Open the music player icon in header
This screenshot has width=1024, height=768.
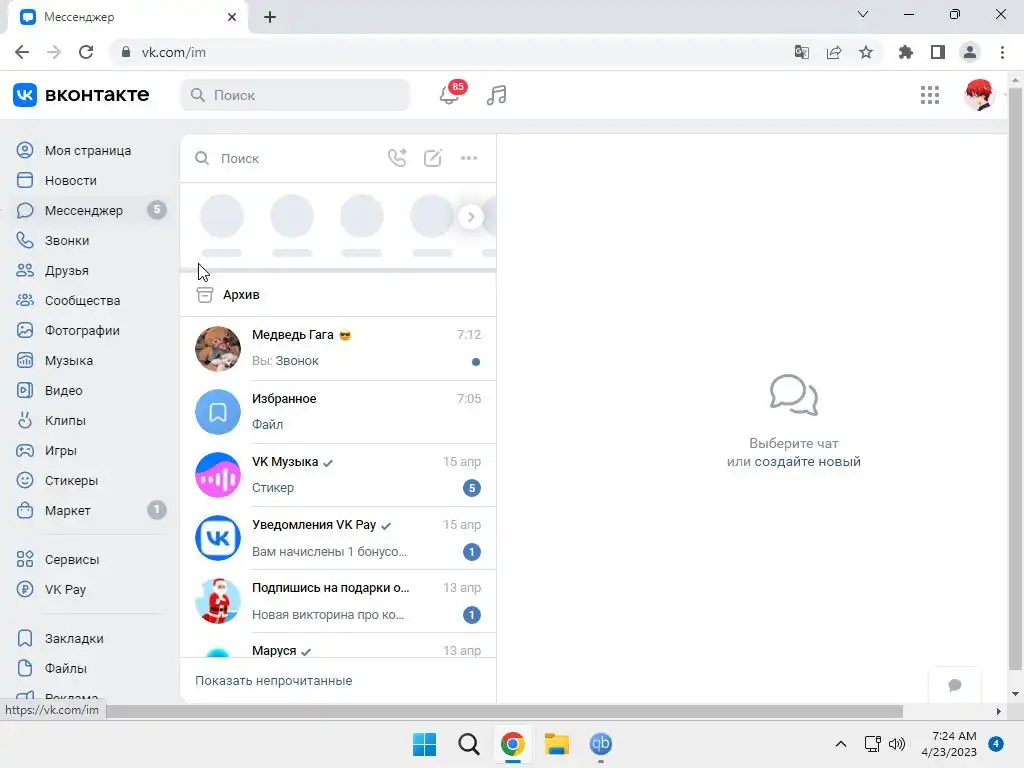point(496,95)
